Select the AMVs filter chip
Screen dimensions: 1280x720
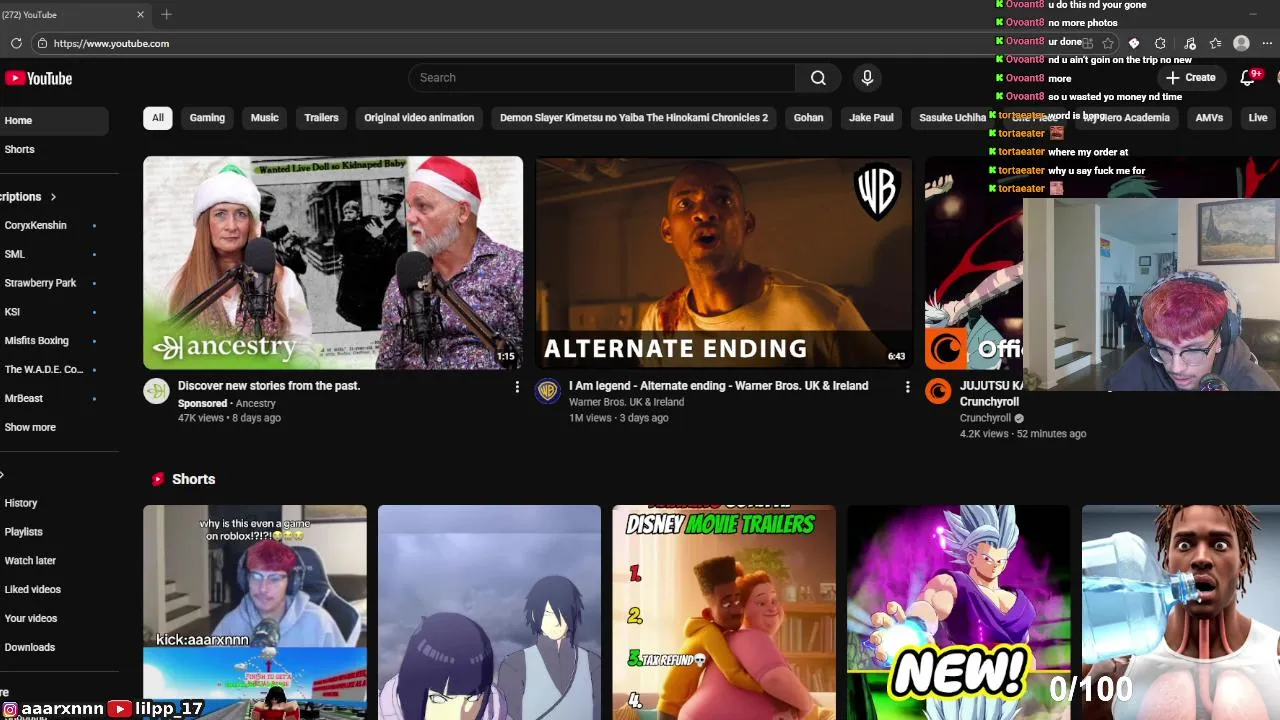(x=1209, y=118)
